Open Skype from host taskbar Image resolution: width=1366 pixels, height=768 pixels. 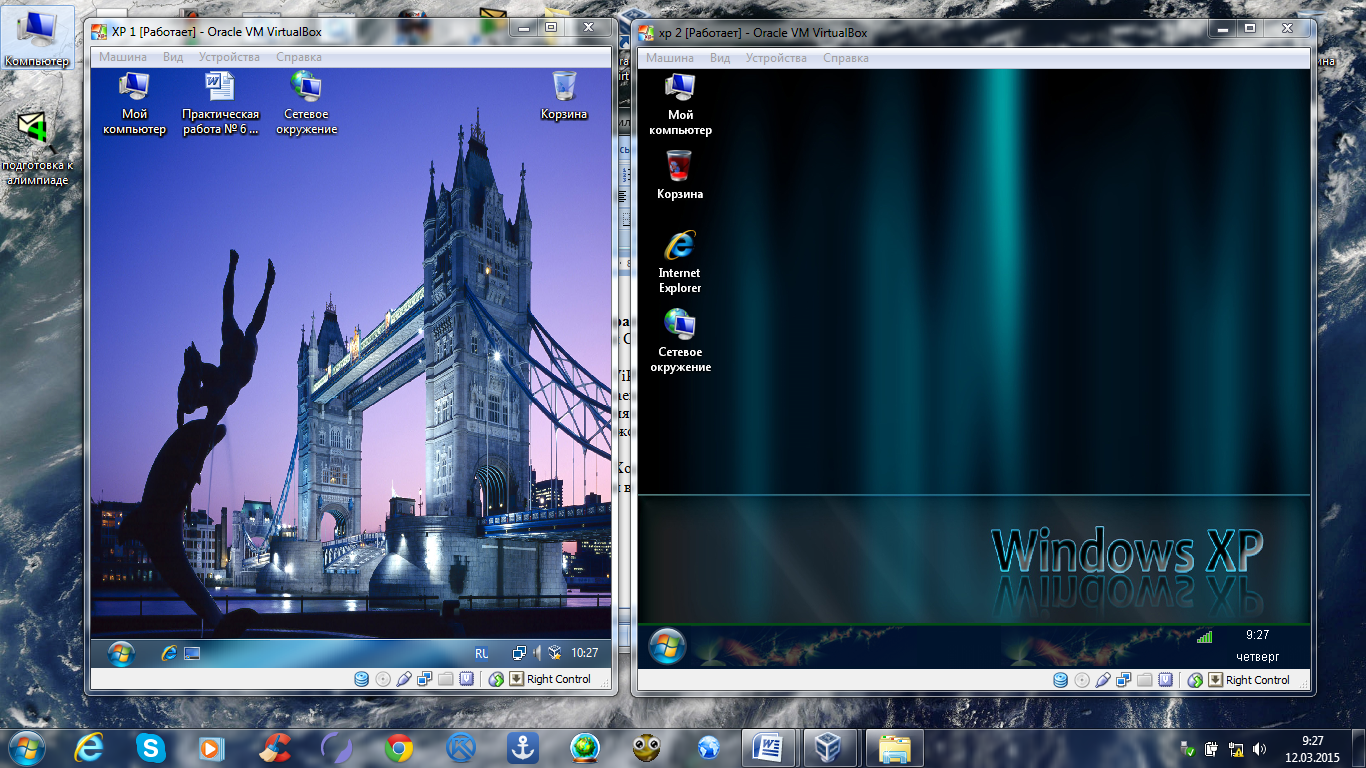point(152,747)
